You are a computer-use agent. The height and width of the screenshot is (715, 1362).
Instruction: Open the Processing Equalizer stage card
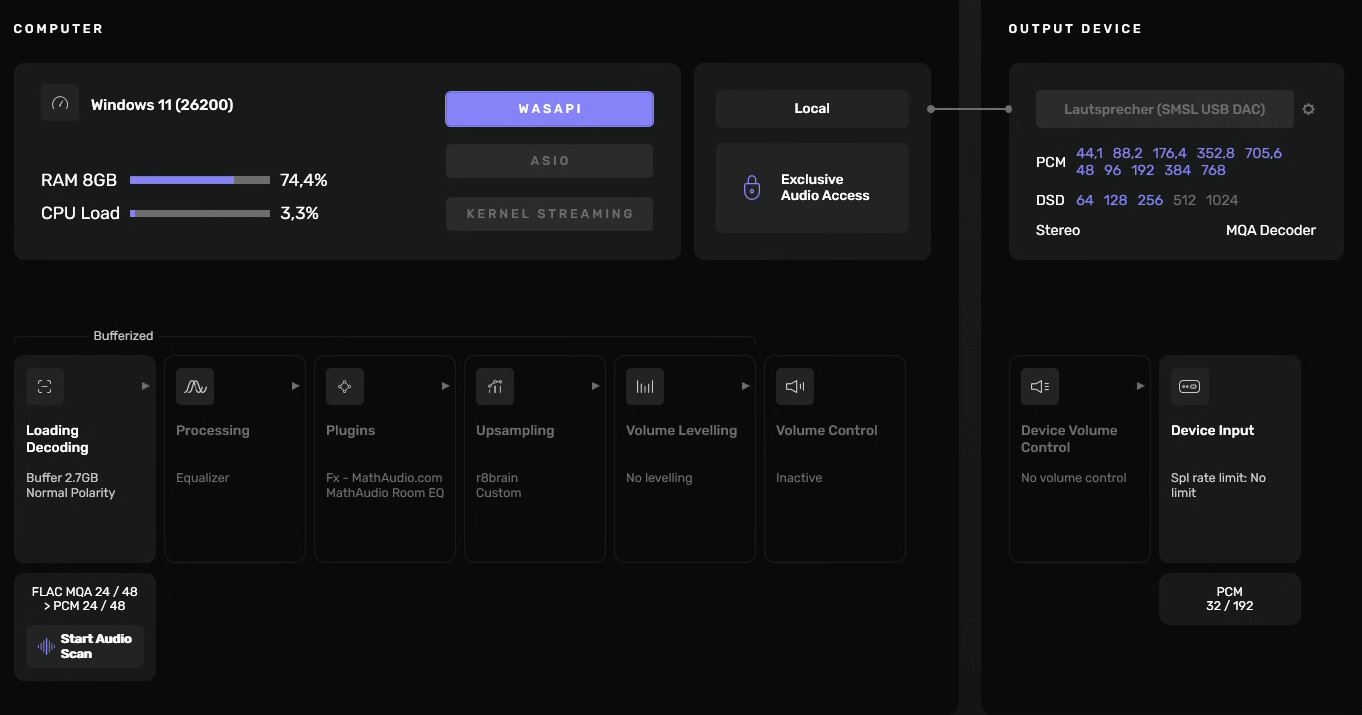pos(235,459)
